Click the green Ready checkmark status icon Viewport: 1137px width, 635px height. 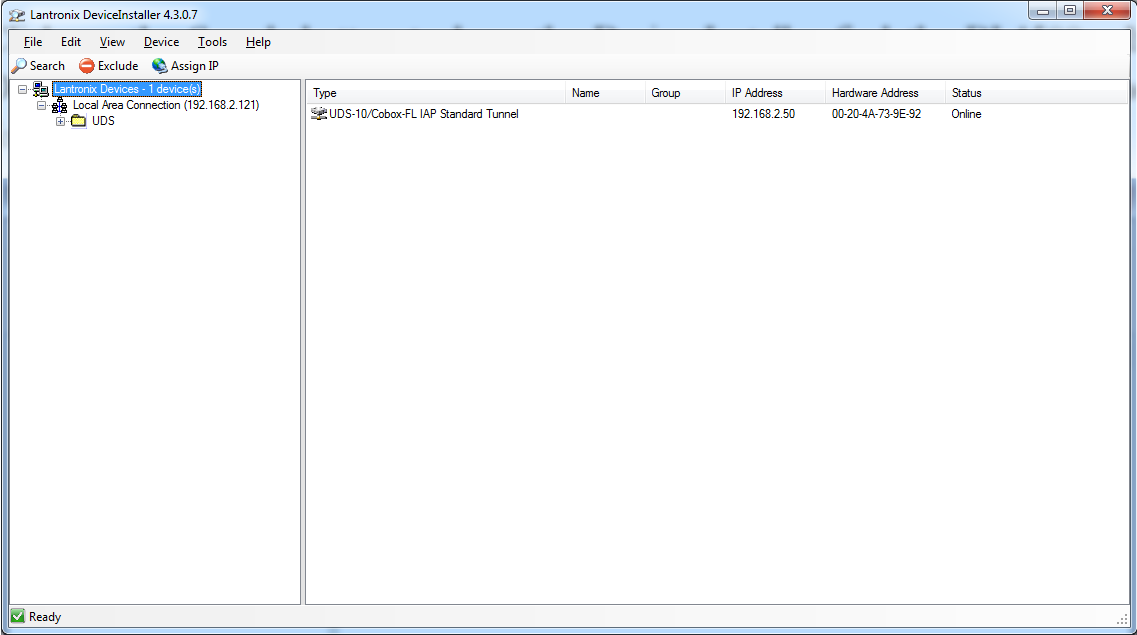[x=17, y=617]
